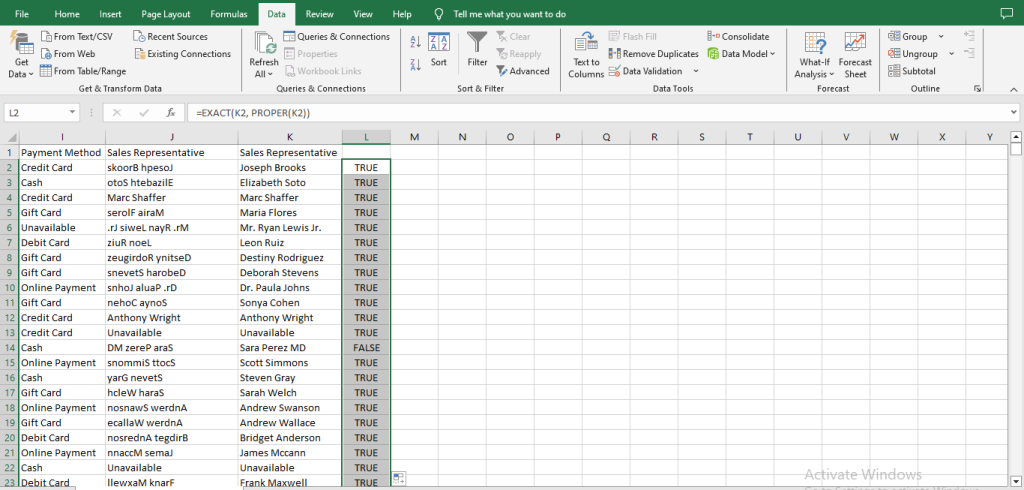Select cell 'Sara Perez MD'
1024x490 pixels.
[x=289, y=348]
